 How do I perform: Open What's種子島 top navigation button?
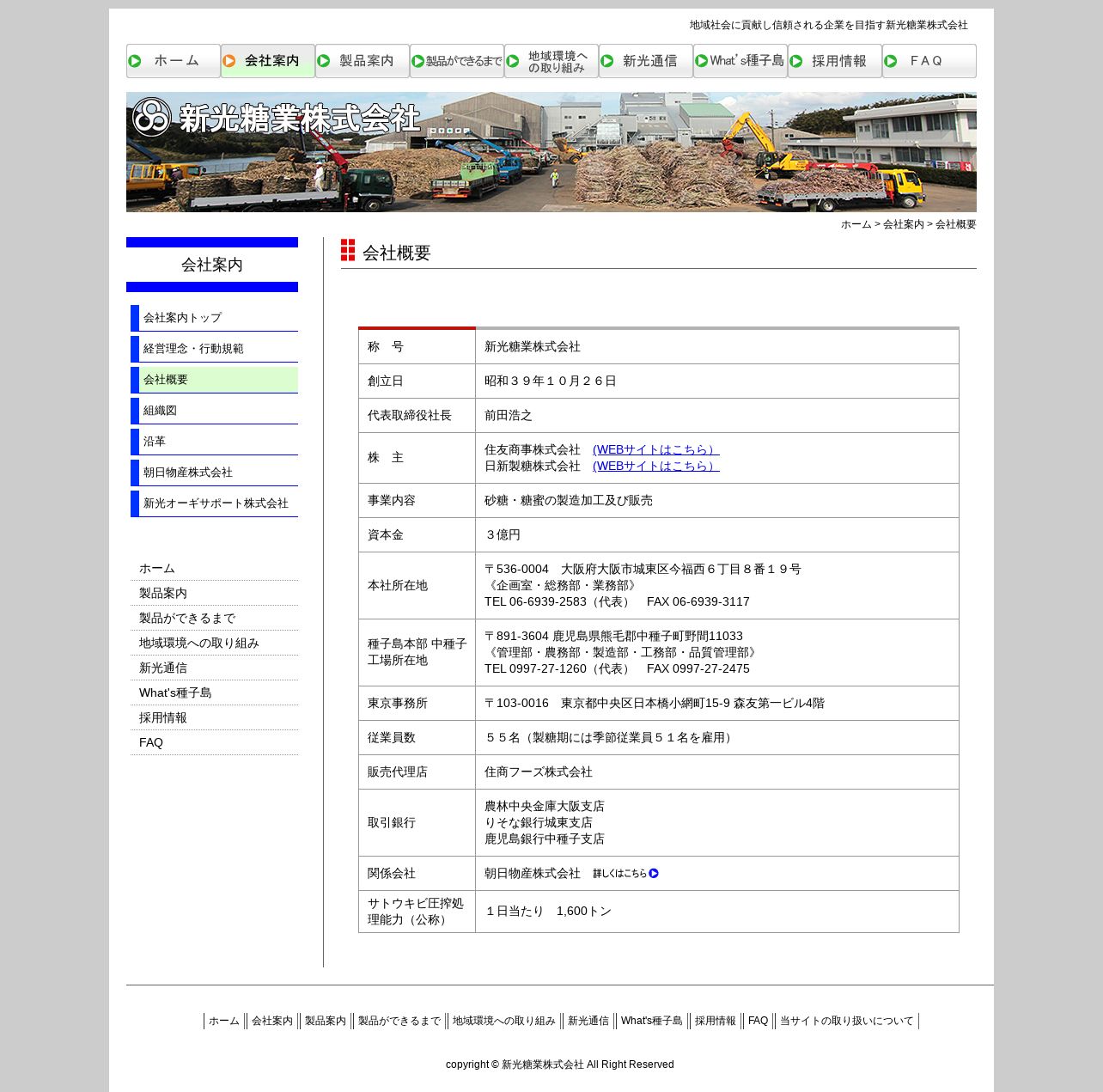point(740,61)
